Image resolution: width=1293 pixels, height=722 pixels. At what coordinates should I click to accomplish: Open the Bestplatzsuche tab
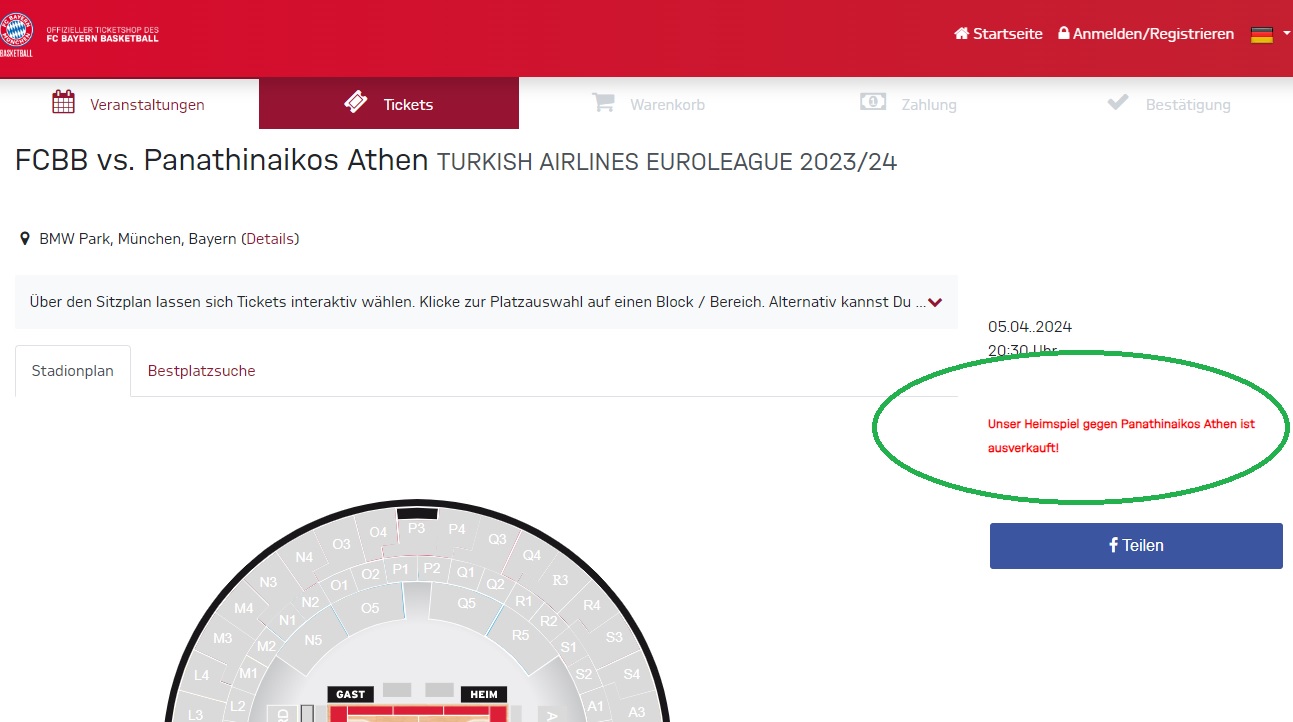coord(202,371)
